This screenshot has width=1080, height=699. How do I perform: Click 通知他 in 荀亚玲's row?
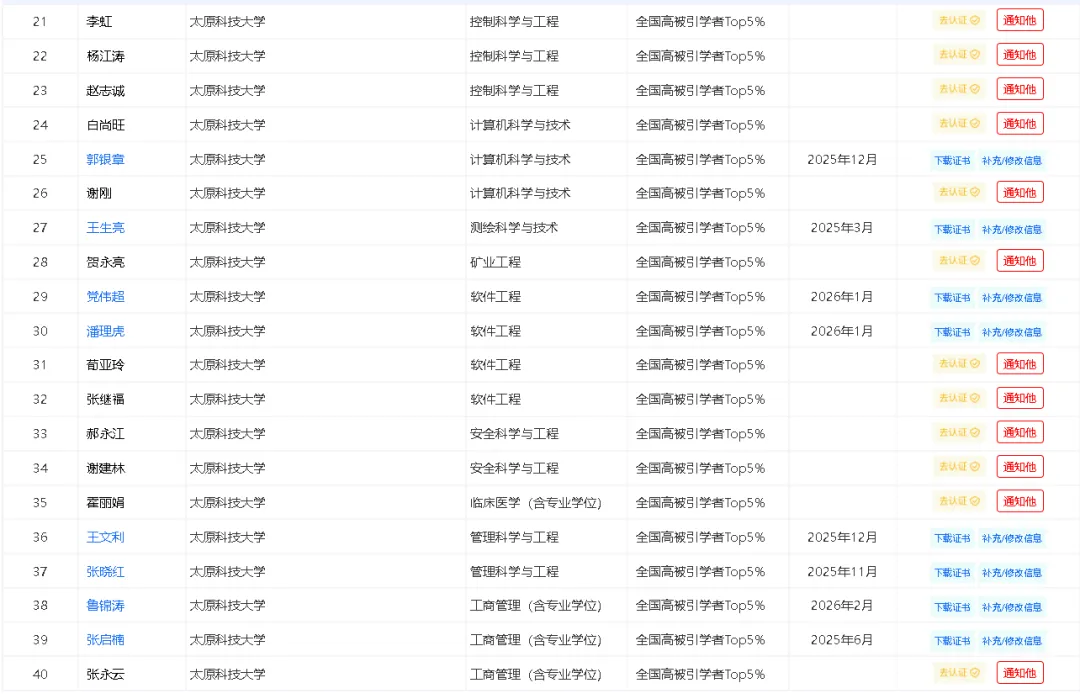[x=1019, y=364]
